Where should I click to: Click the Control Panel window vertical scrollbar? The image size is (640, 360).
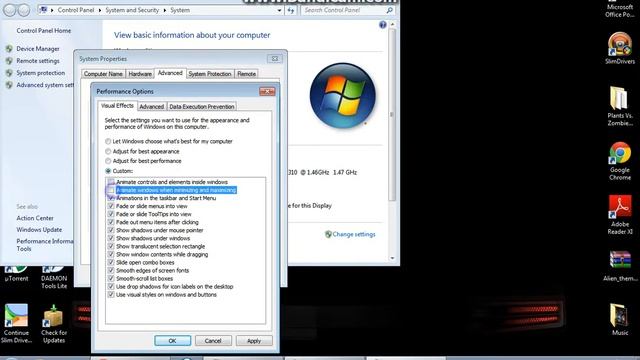click(392, 114)
